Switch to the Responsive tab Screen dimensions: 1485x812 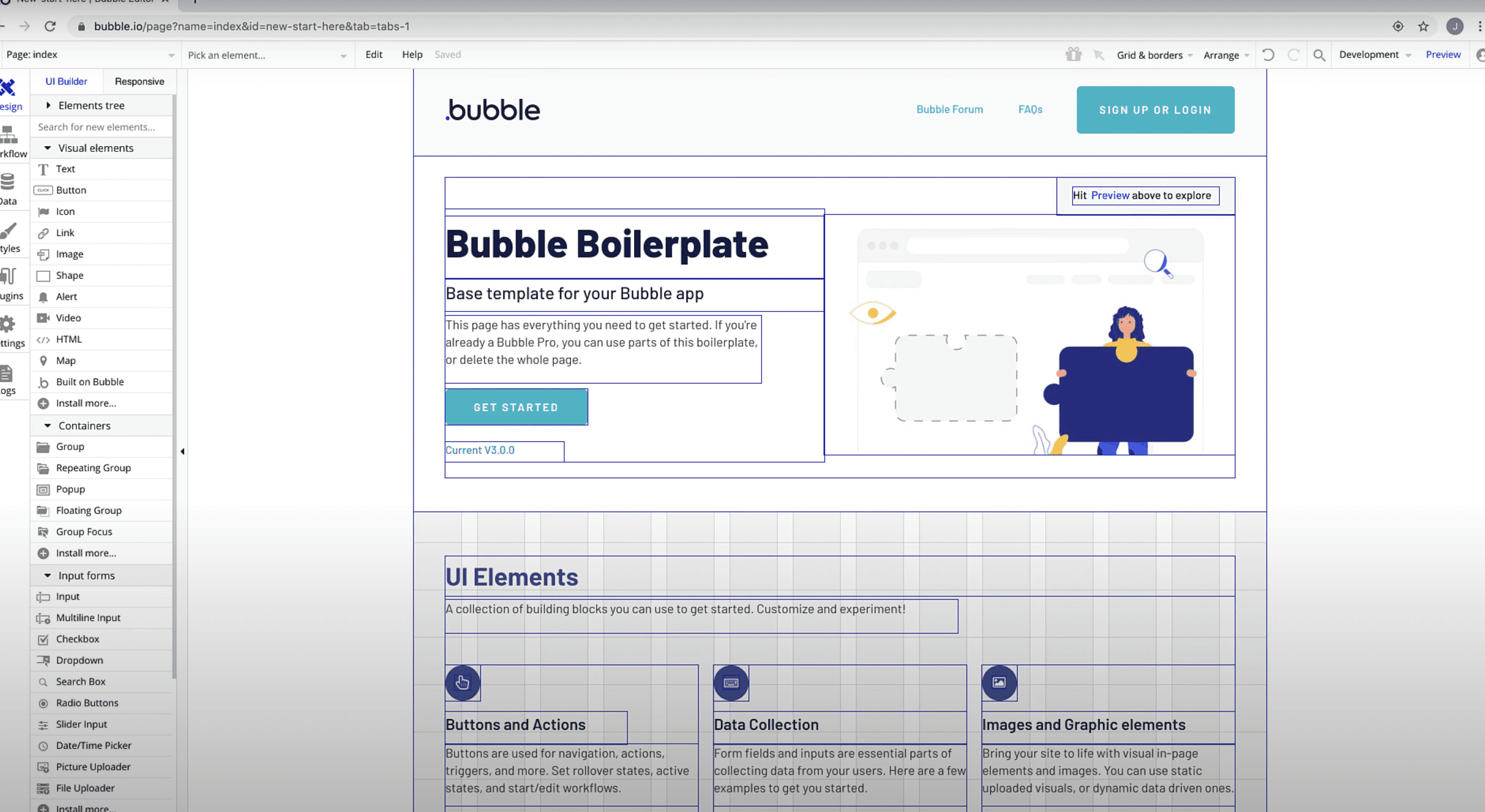point(139,82)
